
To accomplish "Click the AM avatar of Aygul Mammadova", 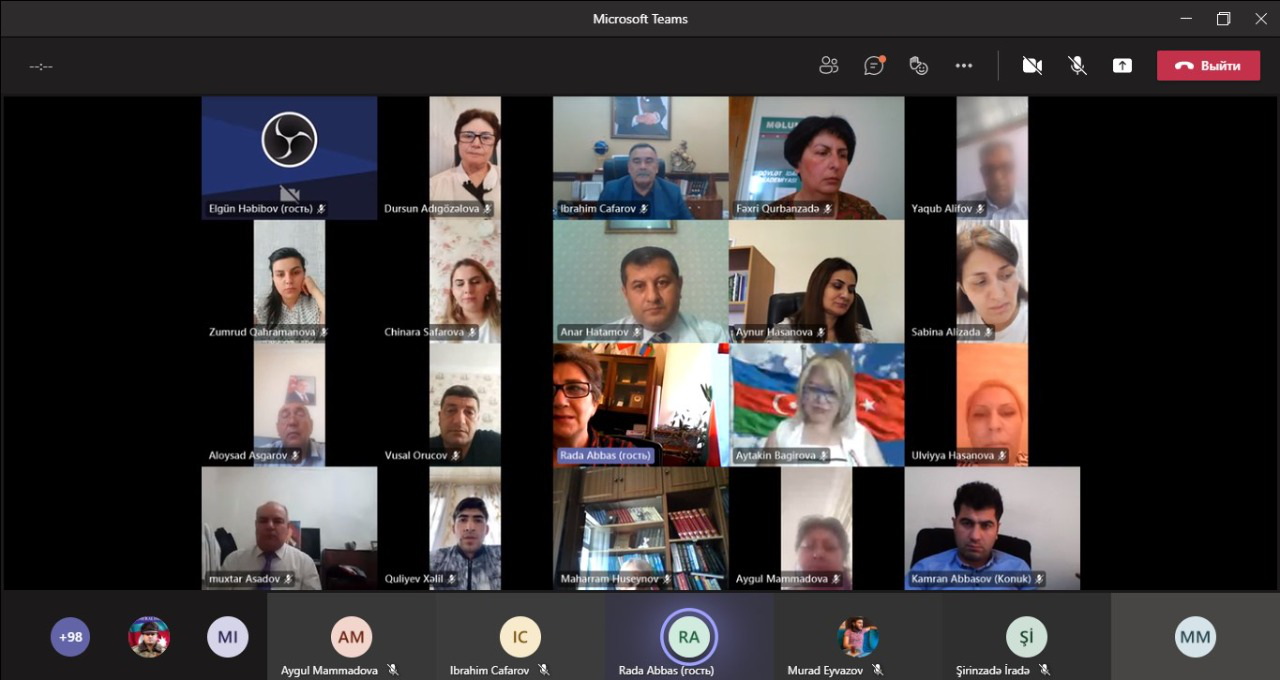I will 351,637.
